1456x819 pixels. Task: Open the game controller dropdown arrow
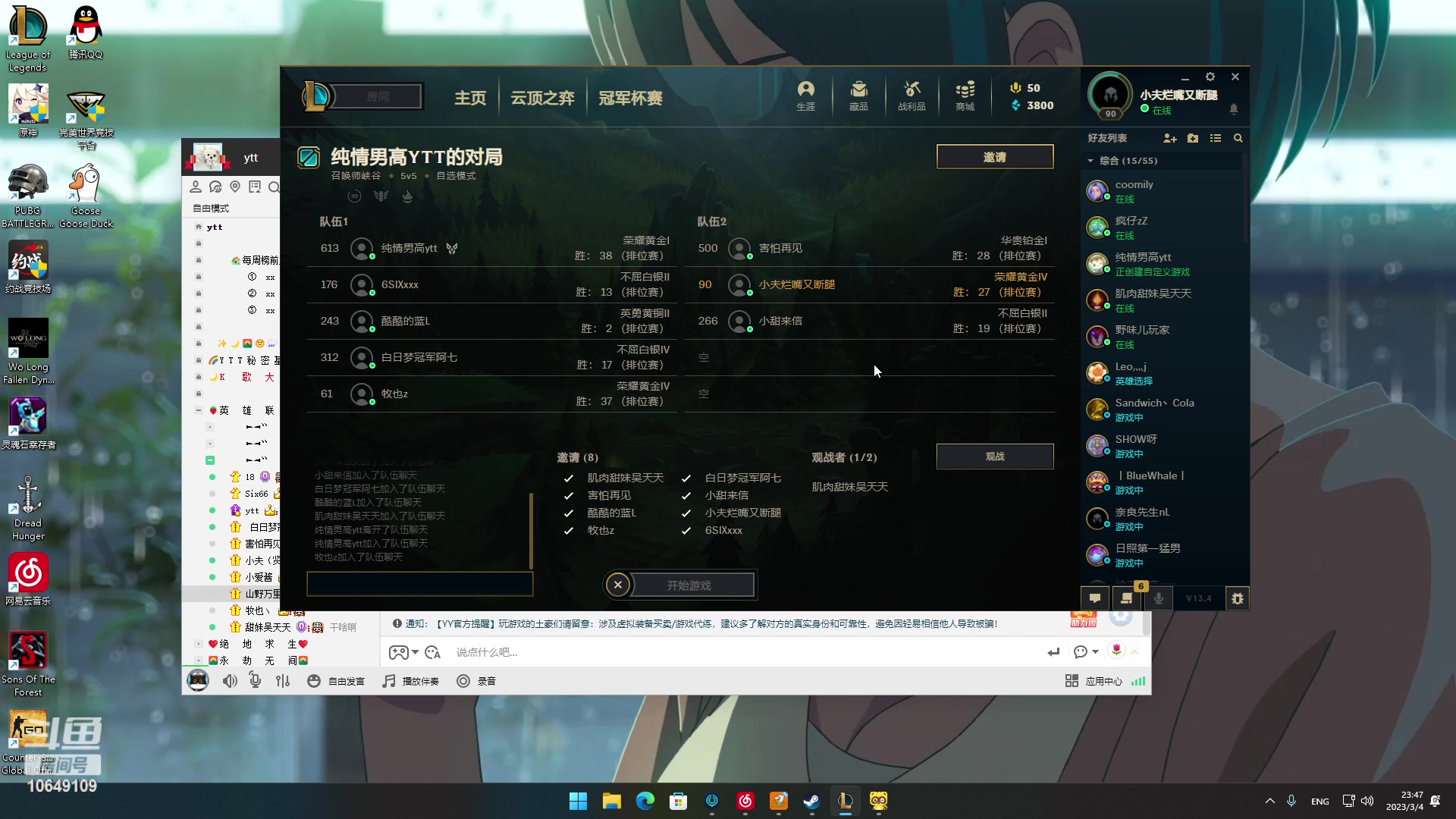coord(415,652)
